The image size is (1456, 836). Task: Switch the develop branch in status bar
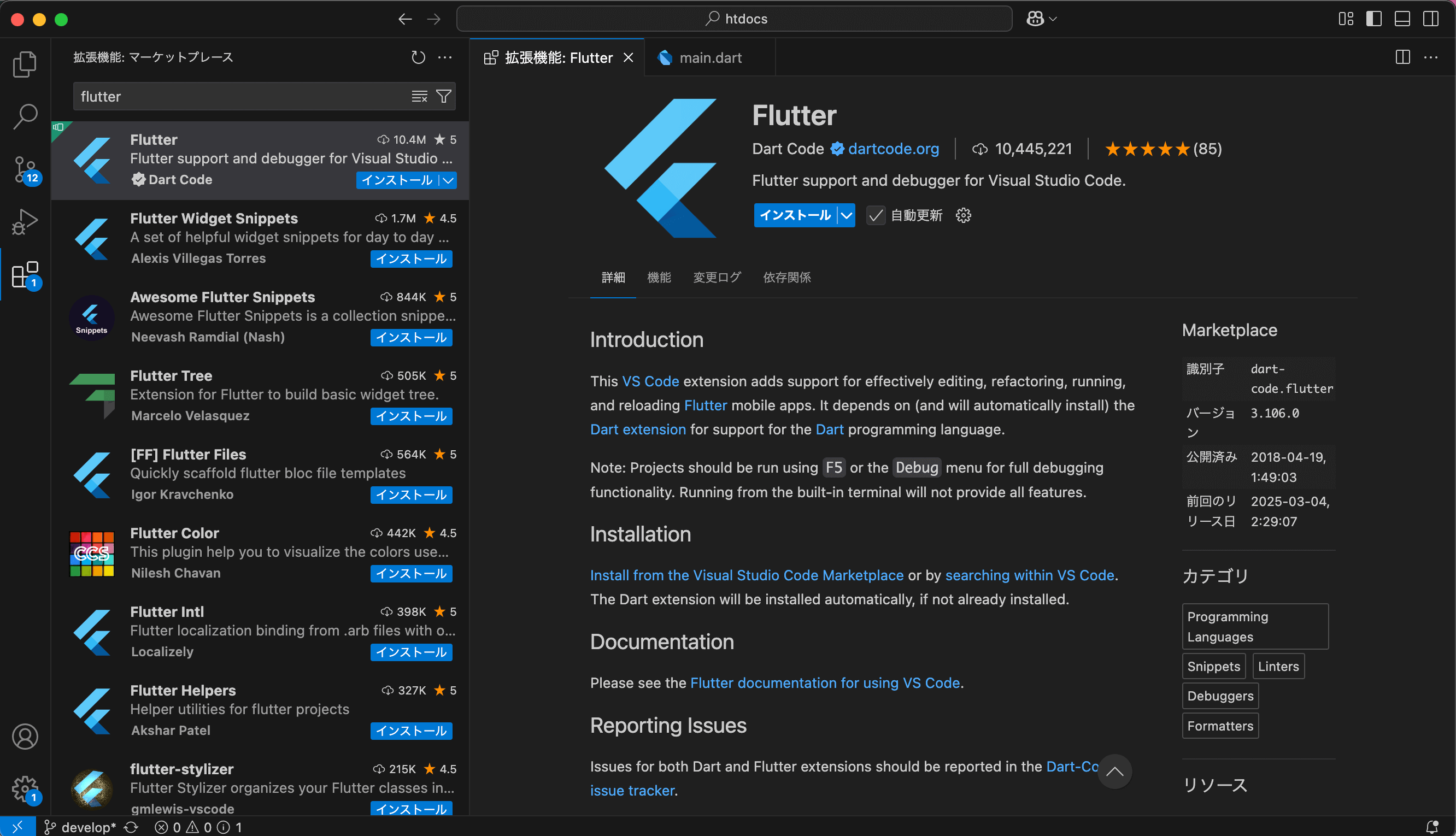(x=80, y=827)
